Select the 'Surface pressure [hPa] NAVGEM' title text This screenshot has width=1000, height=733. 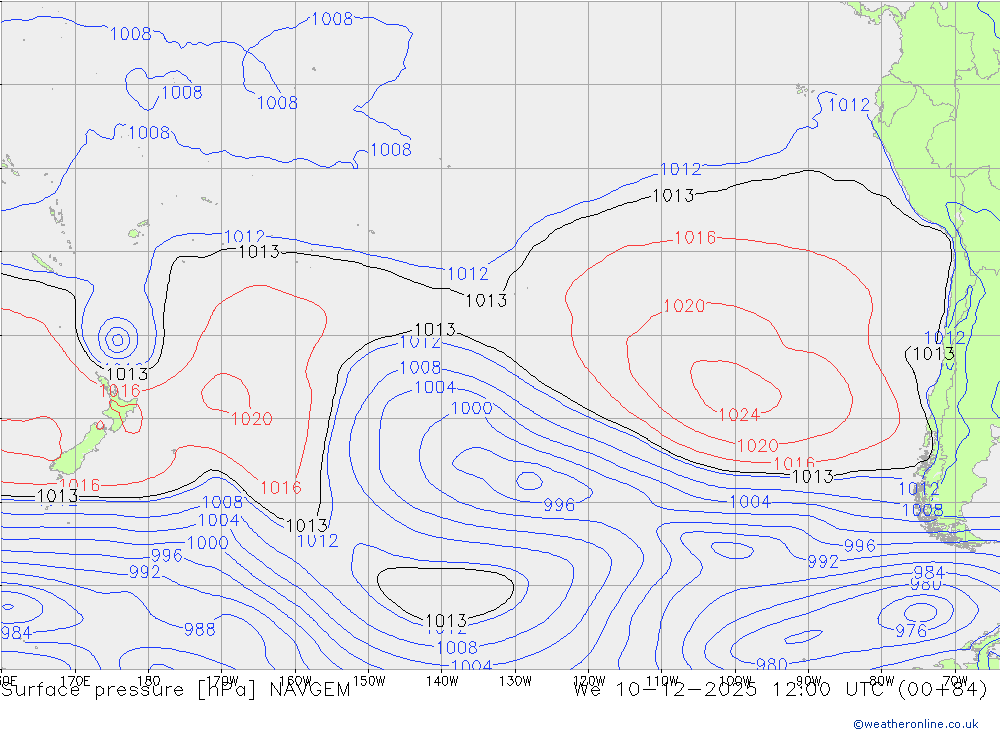tap(176, 690)
